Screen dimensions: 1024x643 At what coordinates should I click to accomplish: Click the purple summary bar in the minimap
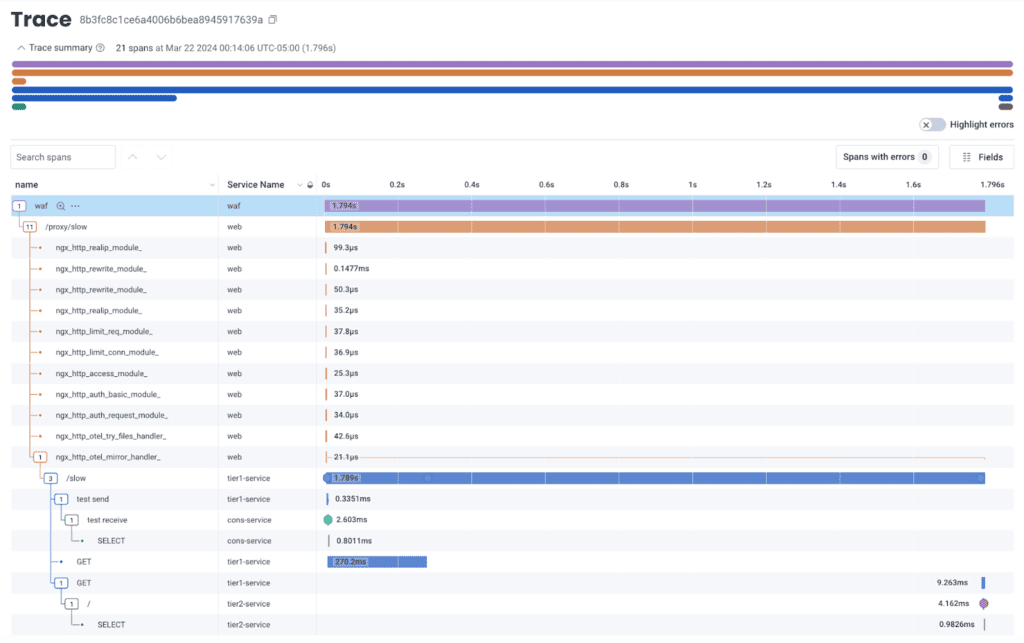coord(512,64)
